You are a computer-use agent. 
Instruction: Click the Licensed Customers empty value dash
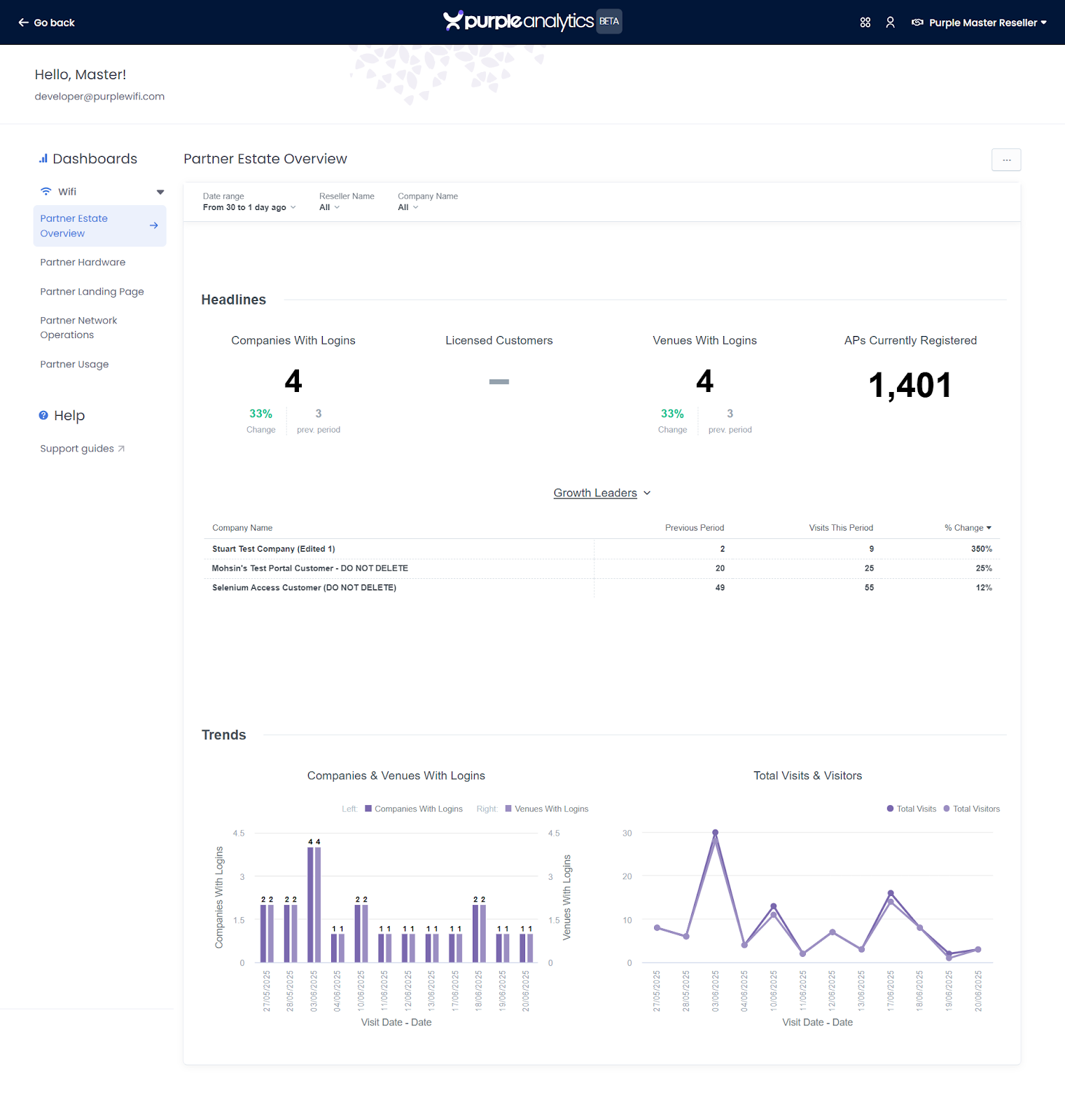coord(499,381)
